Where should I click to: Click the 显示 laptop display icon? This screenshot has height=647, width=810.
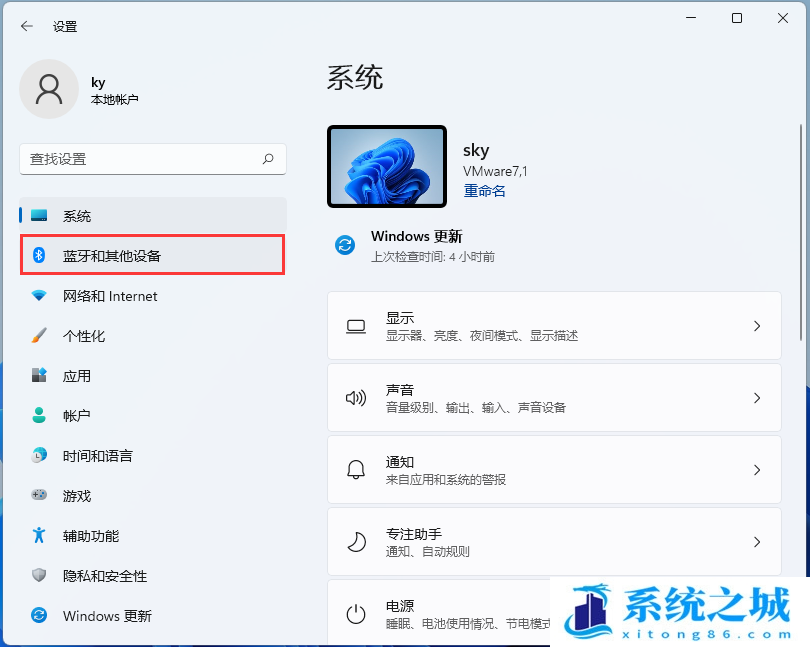(356, 326)
